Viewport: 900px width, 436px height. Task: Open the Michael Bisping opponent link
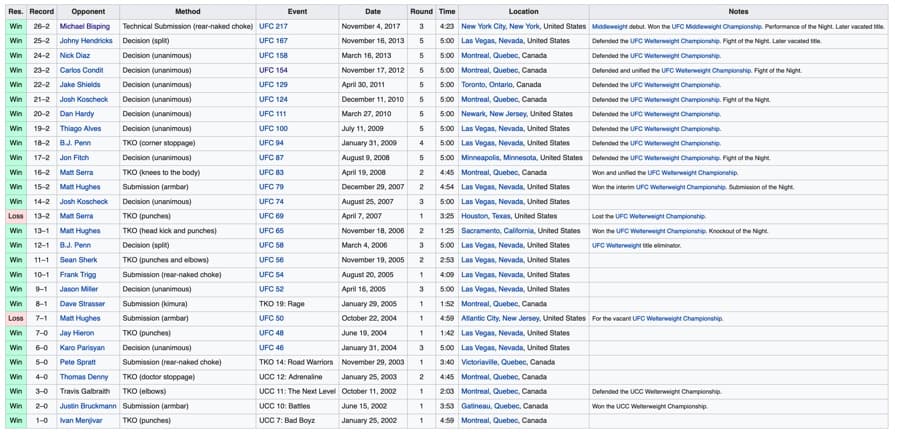click(85, 26)
